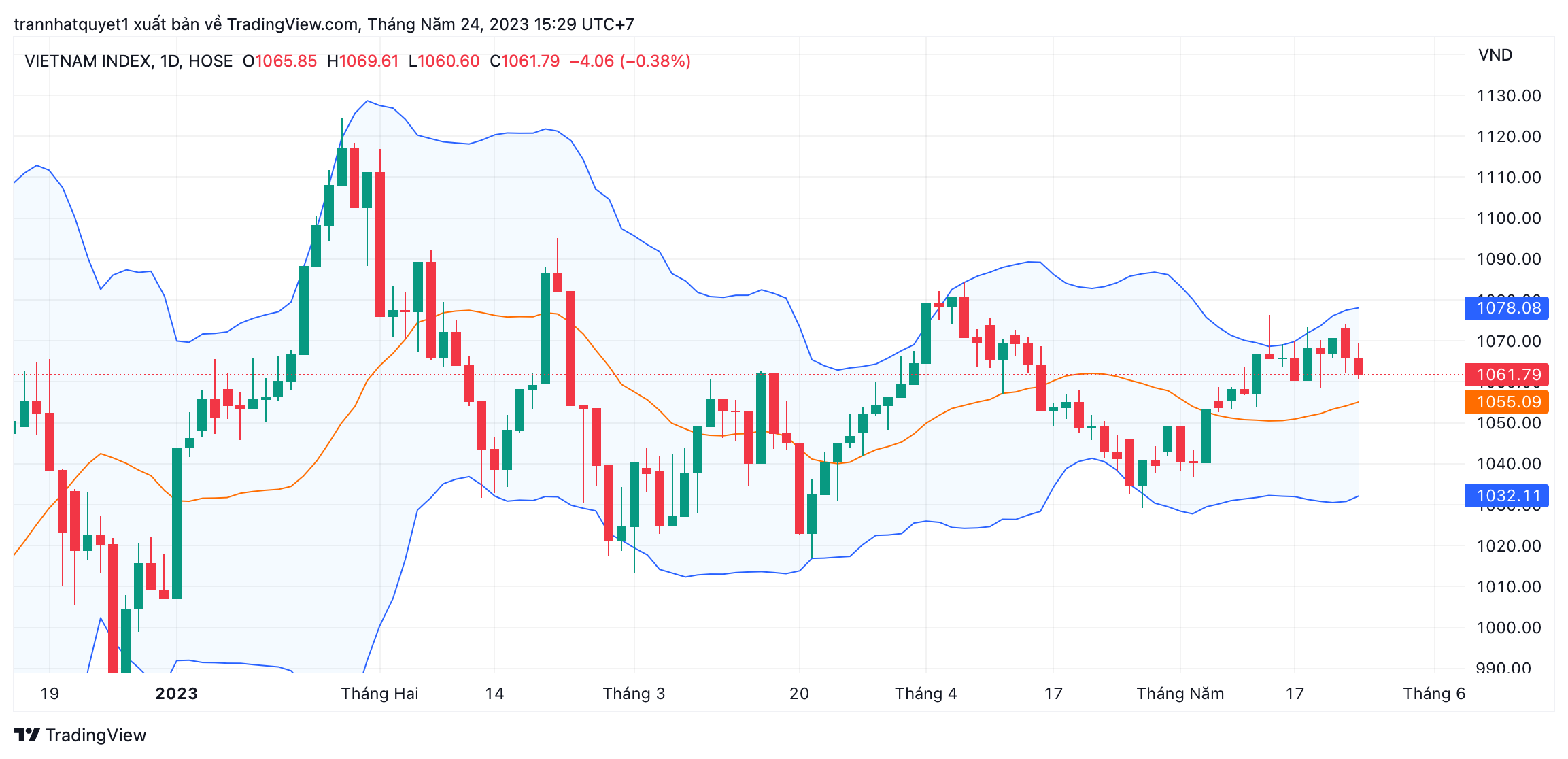1568x759 pixels.
Task: Select the blue 1078.08 upper band label
Action: pos(1507,308)
